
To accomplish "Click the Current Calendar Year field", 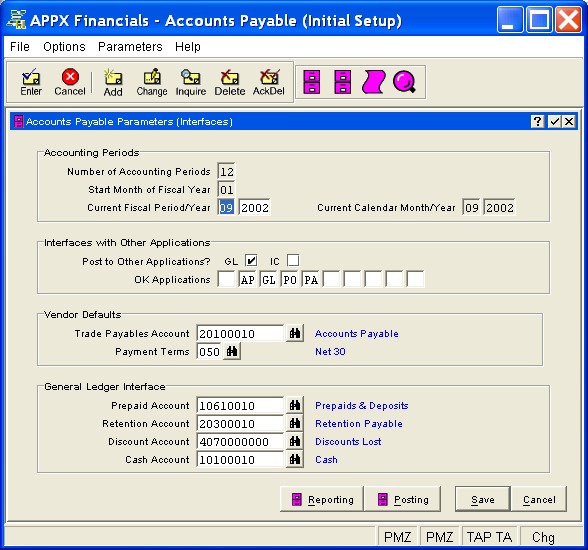I will click(x=500, y=207).
